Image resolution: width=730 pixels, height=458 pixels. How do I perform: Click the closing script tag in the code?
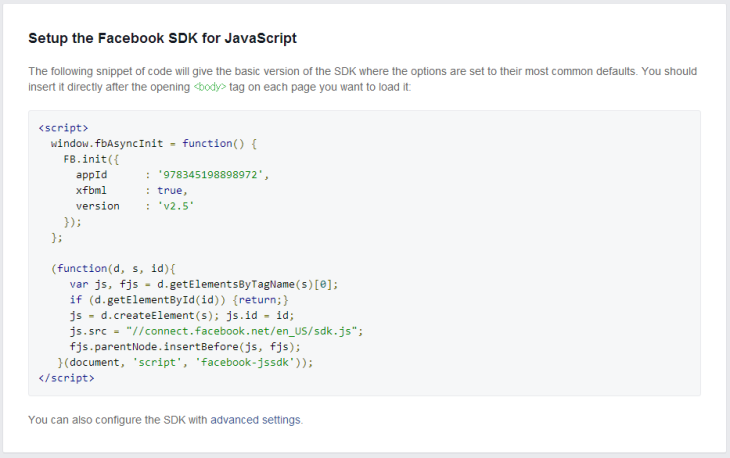click(x=66, y=378)
